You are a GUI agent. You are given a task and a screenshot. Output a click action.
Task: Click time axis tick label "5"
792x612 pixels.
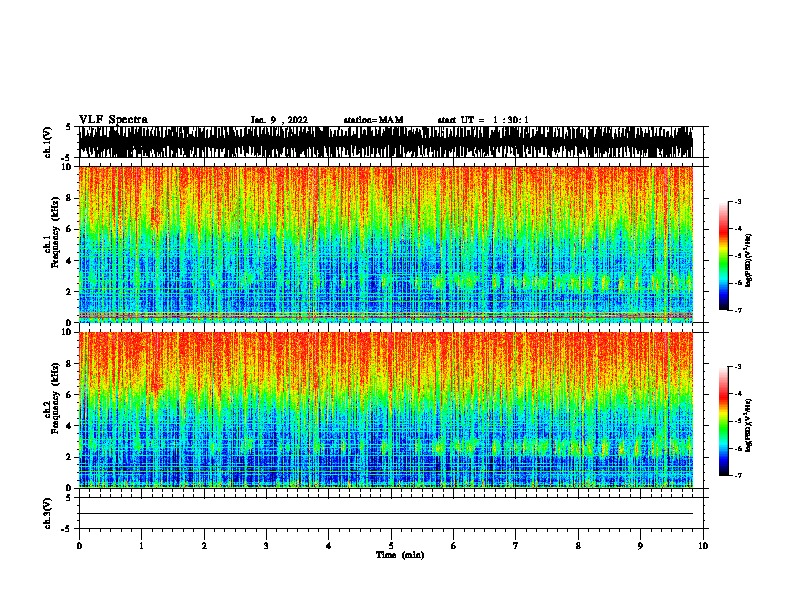tap(391, 546)
